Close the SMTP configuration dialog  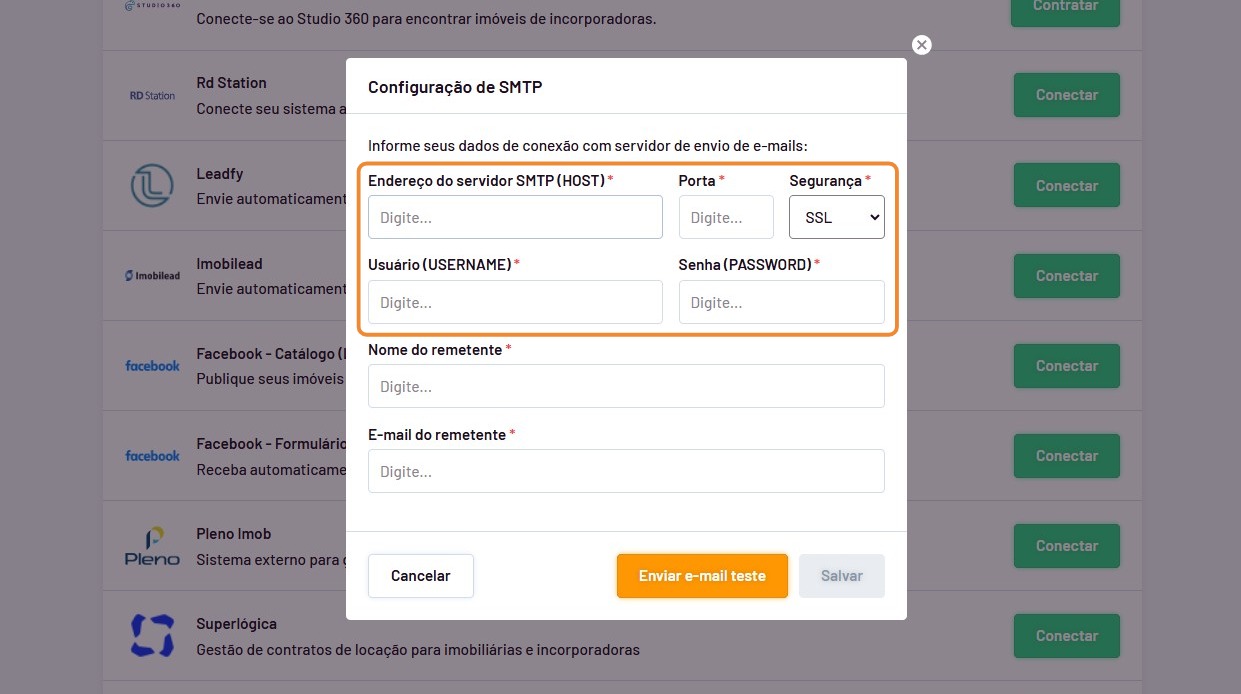click(x=922, y=45)
